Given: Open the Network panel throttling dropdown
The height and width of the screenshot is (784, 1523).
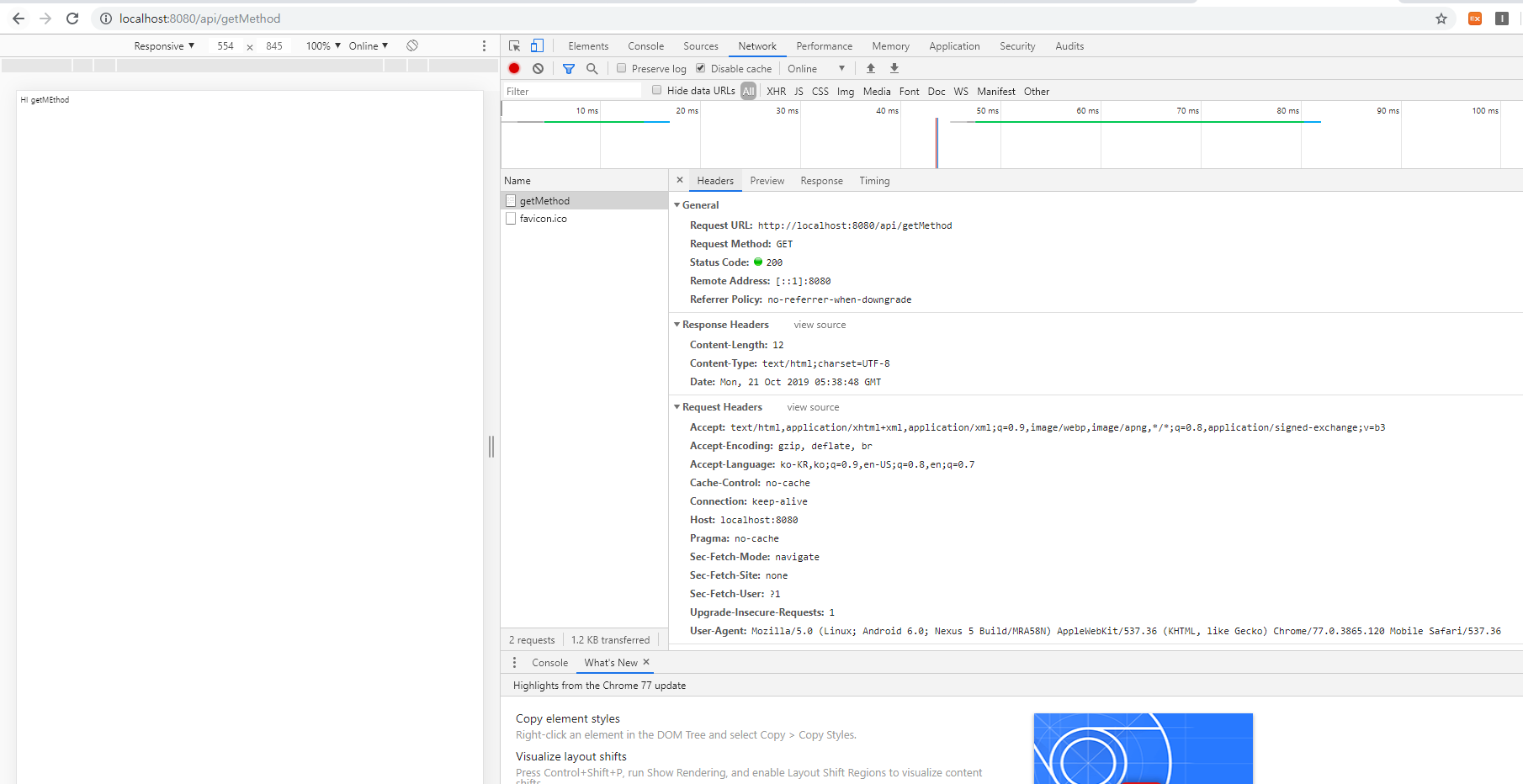Looking at the screenshot, I should (x=816, y=69).
